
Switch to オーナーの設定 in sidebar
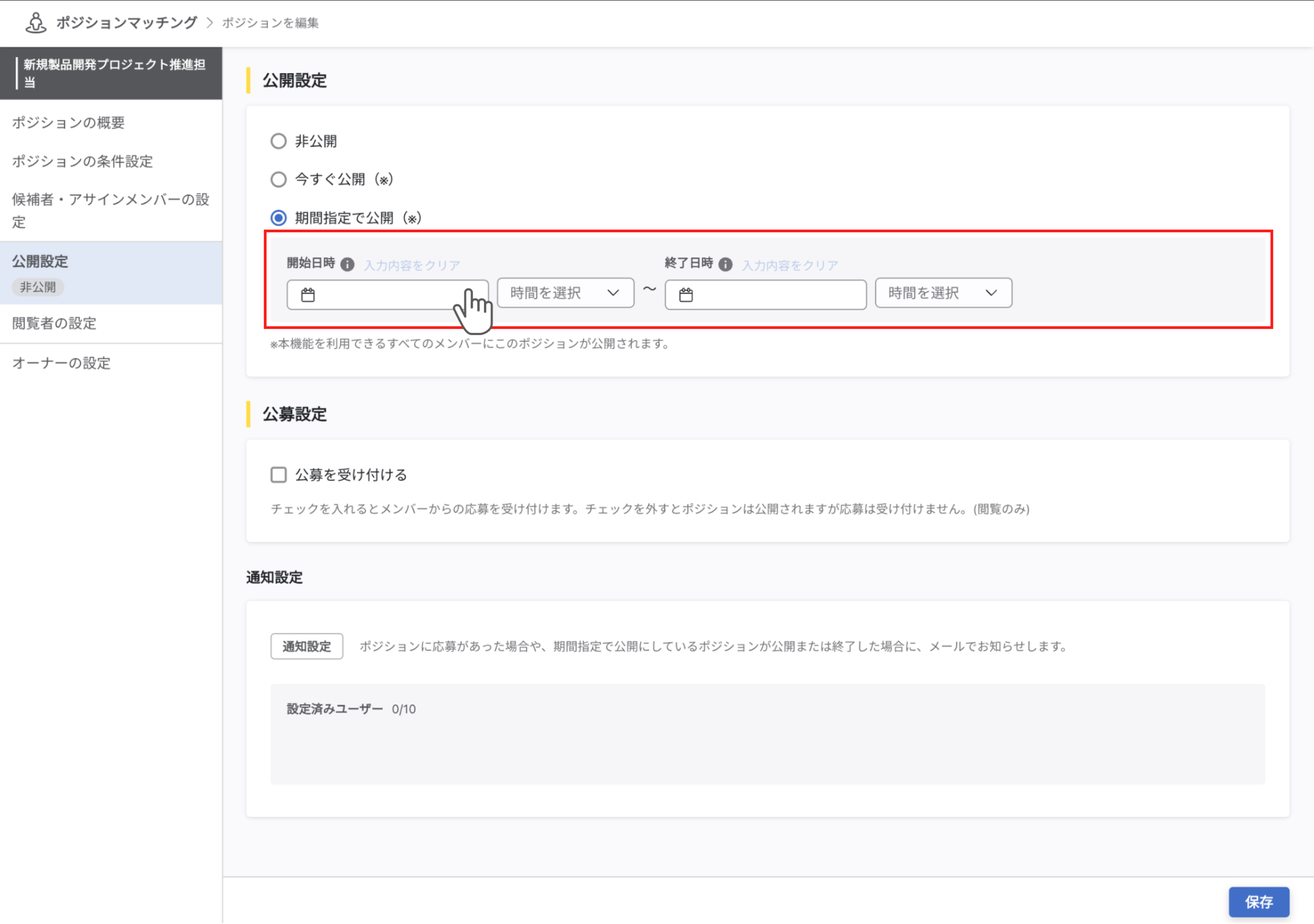point(61,363)
